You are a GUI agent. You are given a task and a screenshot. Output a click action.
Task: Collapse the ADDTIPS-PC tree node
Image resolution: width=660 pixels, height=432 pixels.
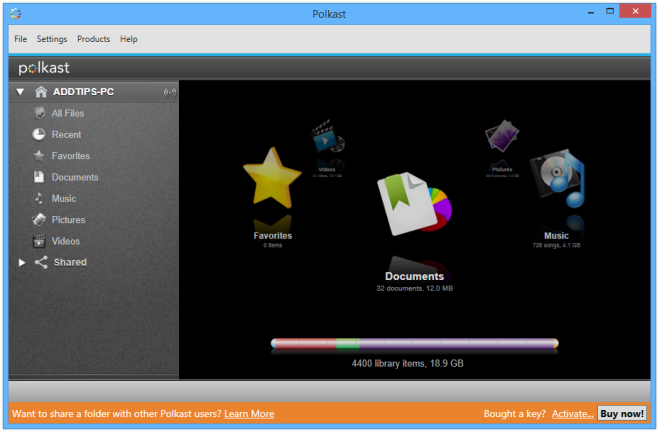click(20, 92)
